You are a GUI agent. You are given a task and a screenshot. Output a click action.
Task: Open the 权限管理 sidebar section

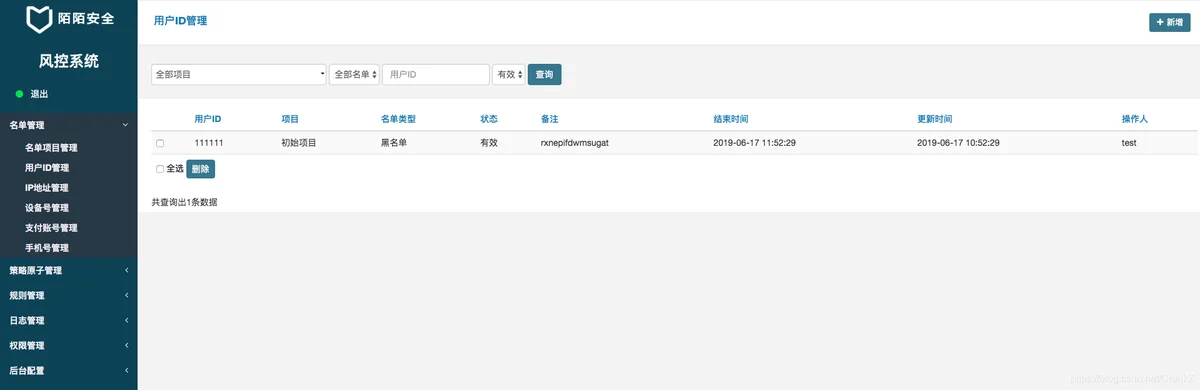coord(126,345)
